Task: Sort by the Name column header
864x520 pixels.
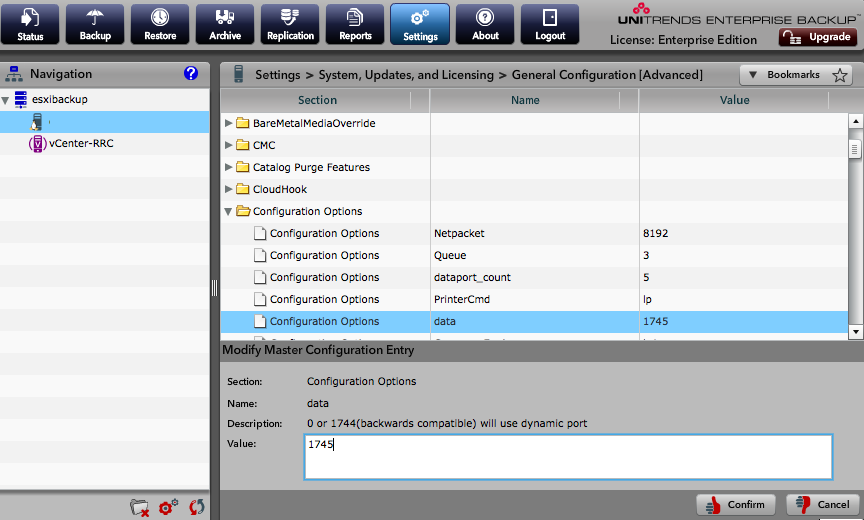Action: point(525,100)
